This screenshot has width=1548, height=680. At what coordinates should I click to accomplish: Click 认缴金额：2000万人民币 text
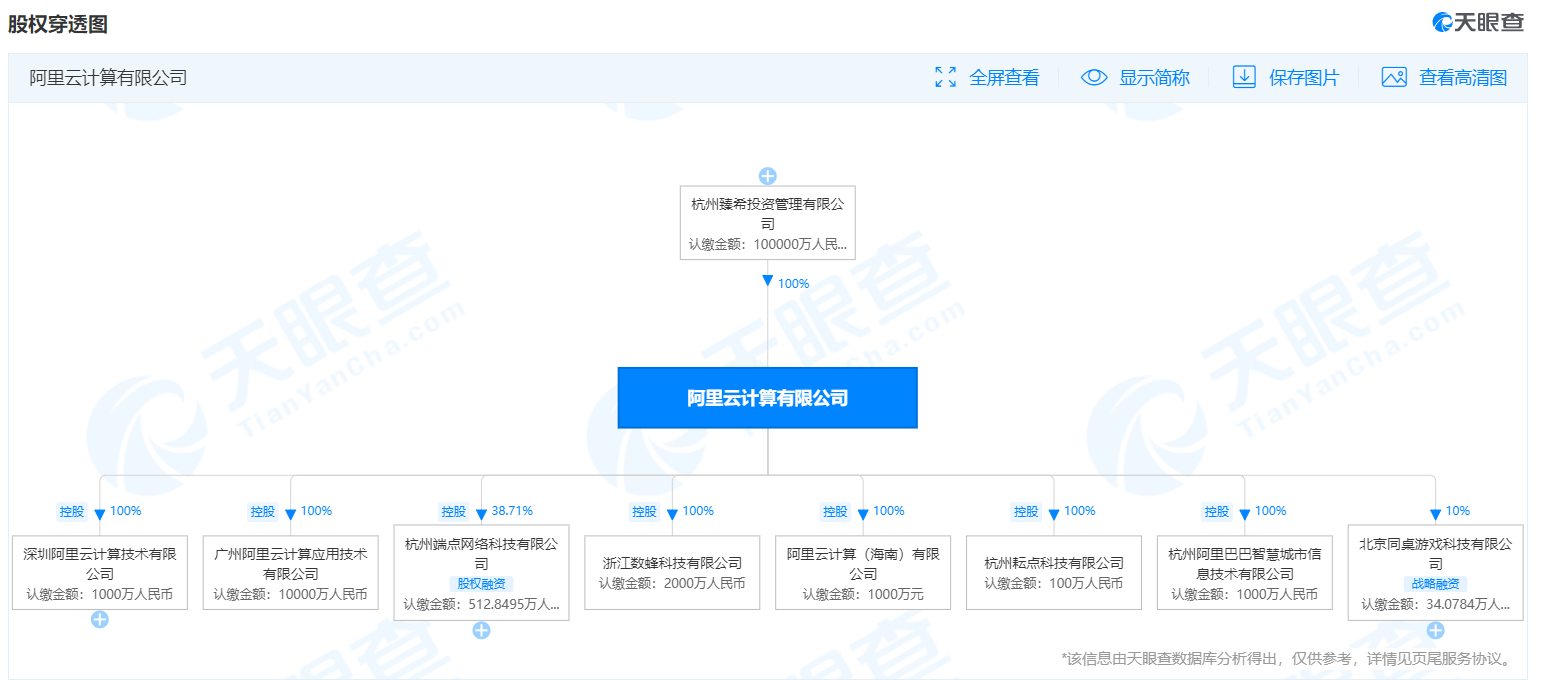(672, 583)
